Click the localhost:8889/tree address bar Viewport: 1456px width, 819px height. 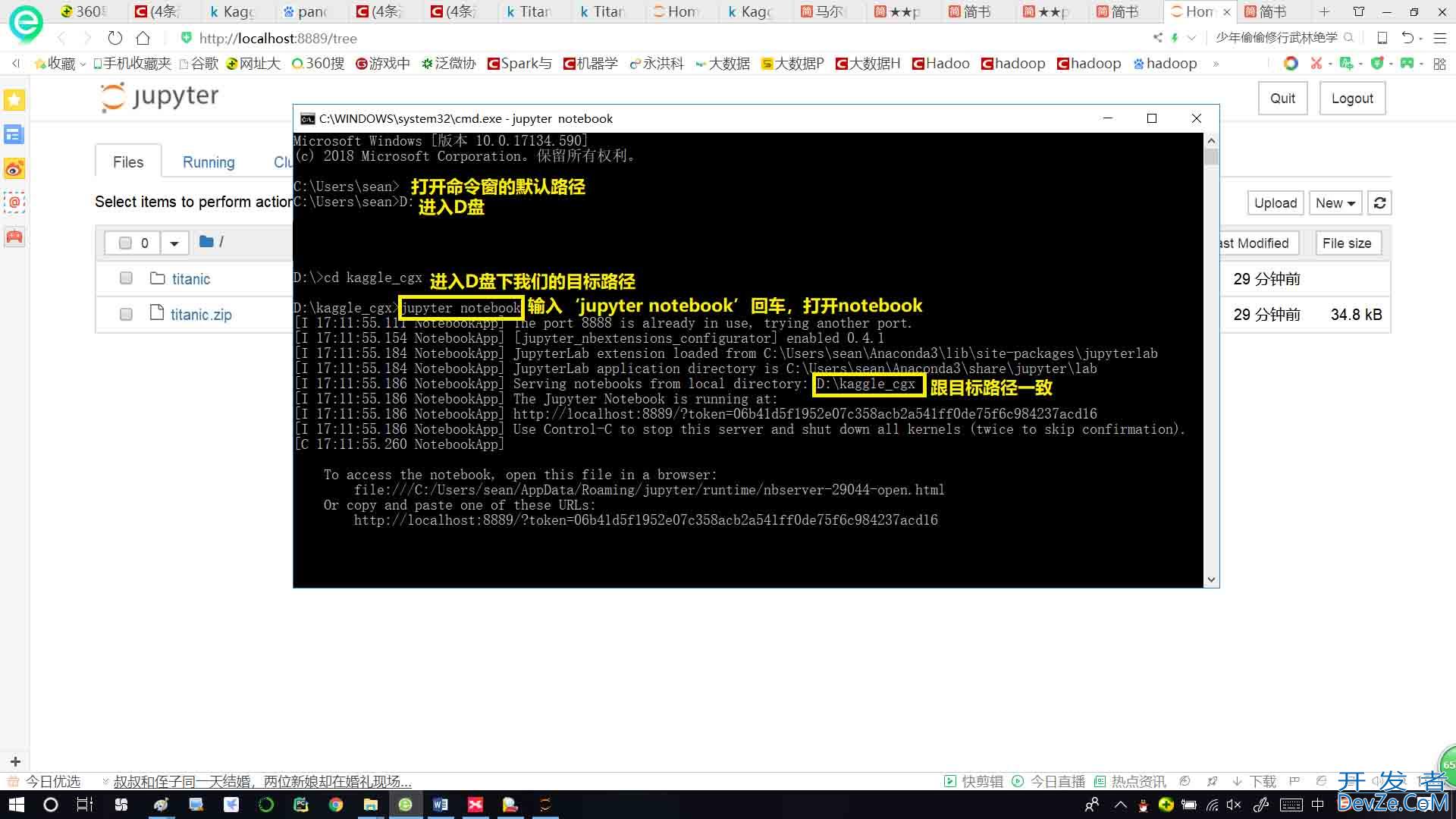click(x=278, y=38)
